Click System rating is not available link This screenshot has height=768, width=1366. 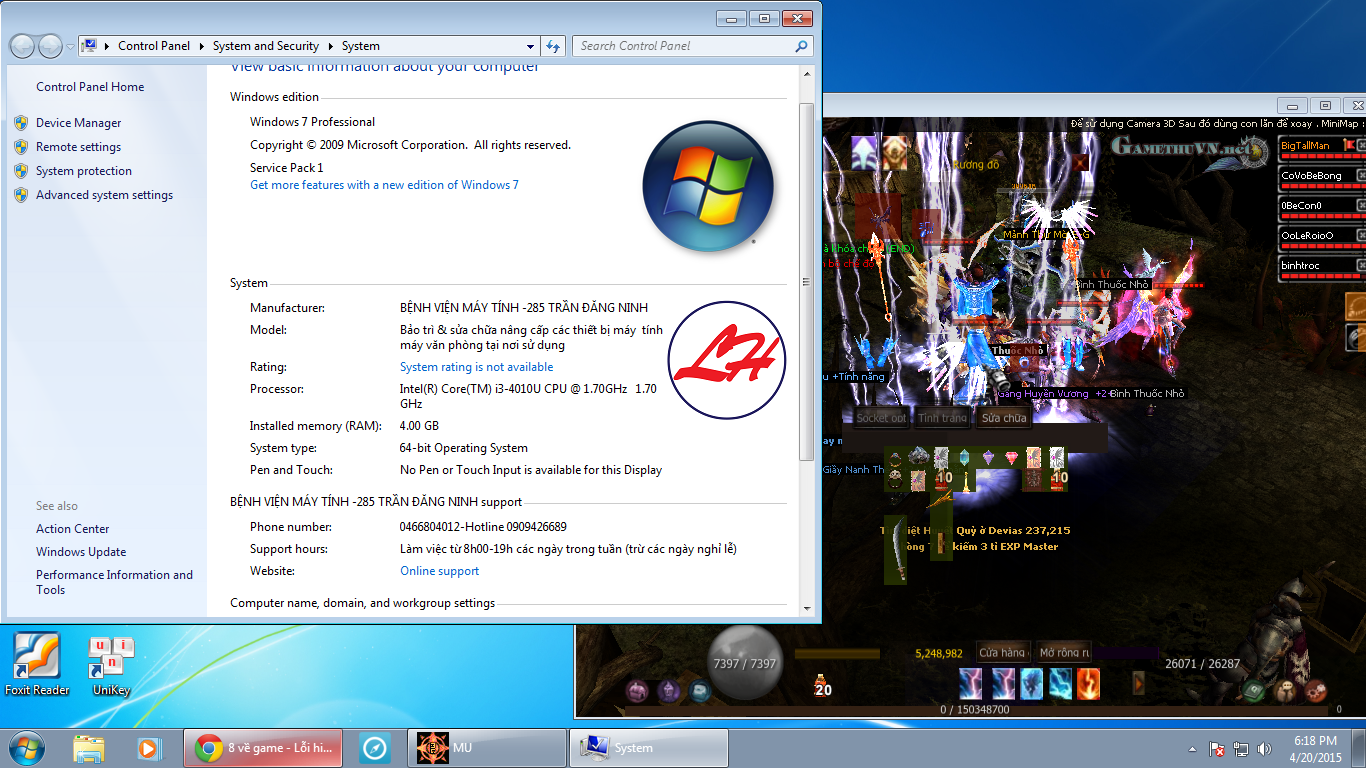coord(476,367)
